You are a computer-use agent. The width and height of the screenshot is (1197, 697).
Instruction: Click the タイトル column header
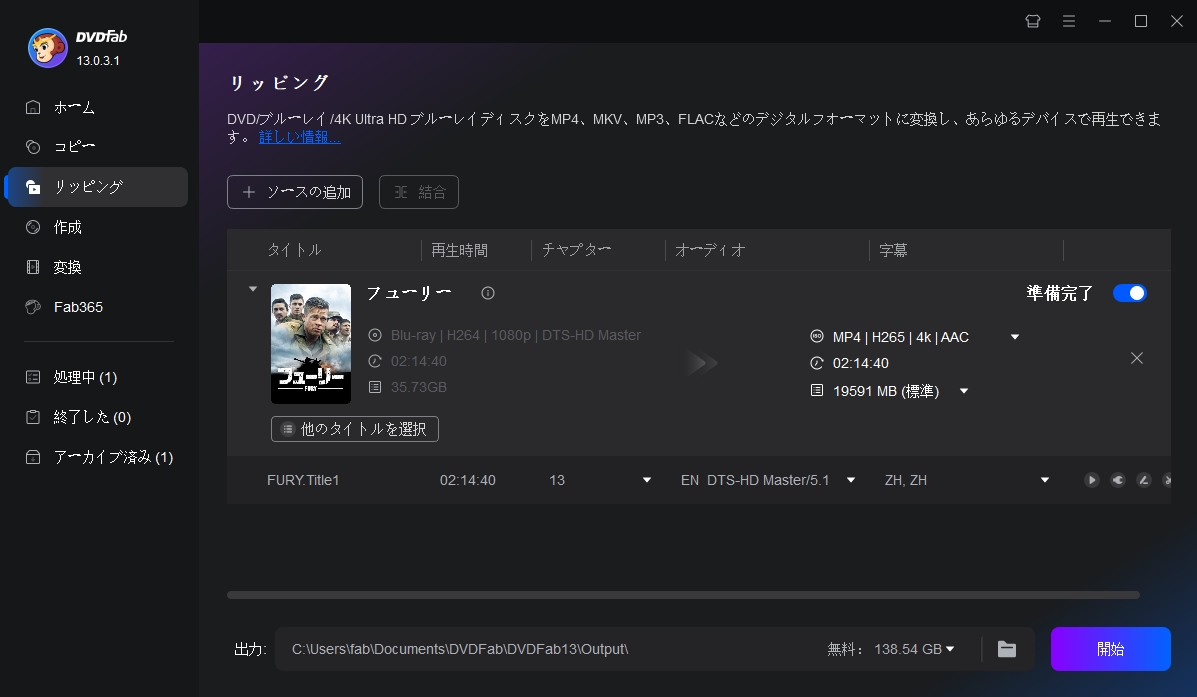click(295, 250)
